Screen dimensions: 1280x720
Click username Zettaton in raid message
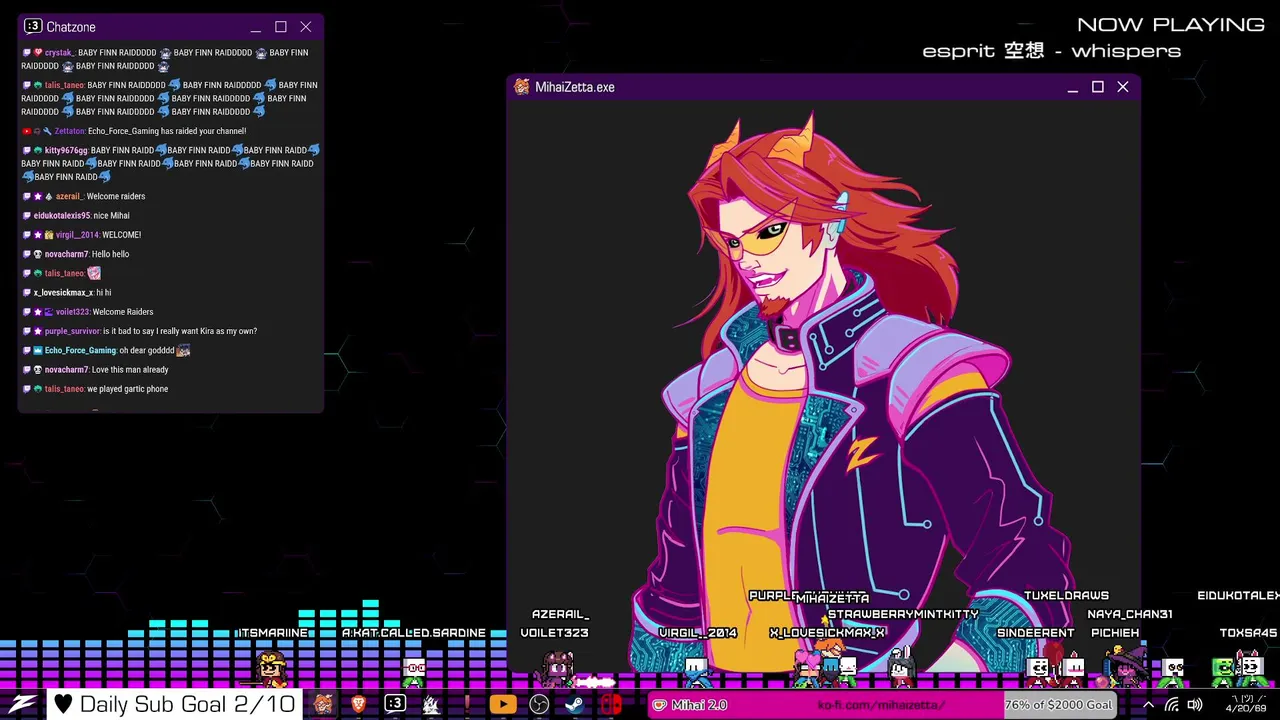point(69,131)
